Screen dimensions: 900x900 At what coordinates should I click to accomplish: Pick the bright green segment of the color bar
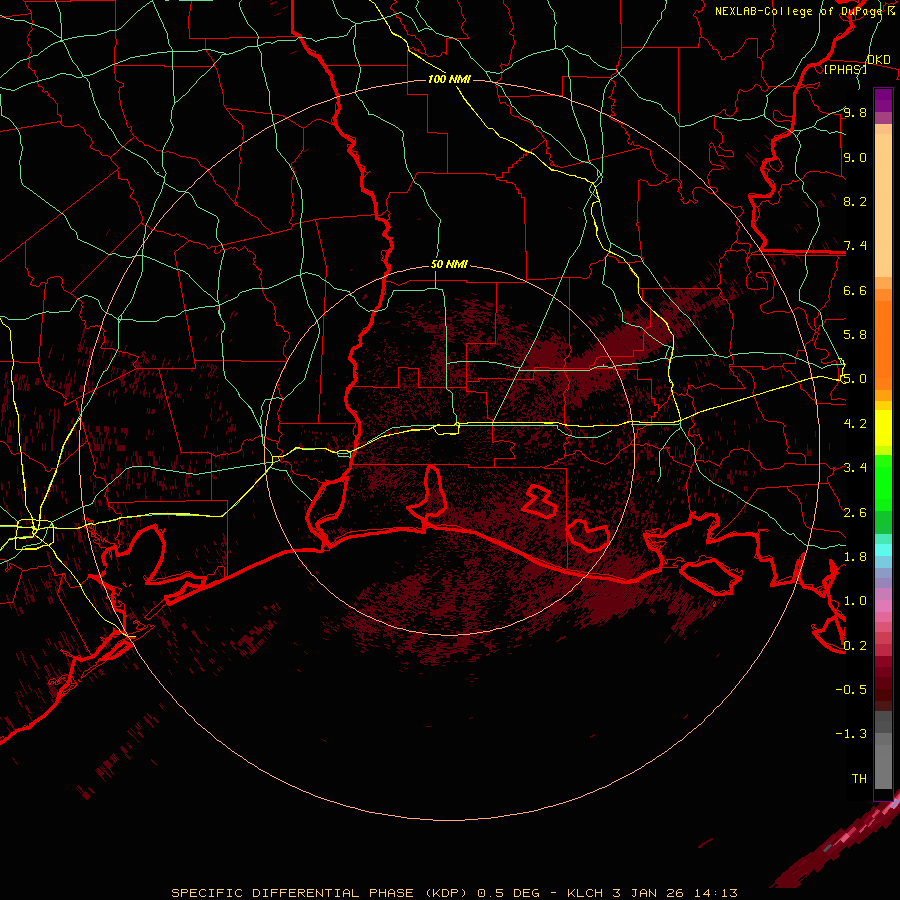click(883, 482)
